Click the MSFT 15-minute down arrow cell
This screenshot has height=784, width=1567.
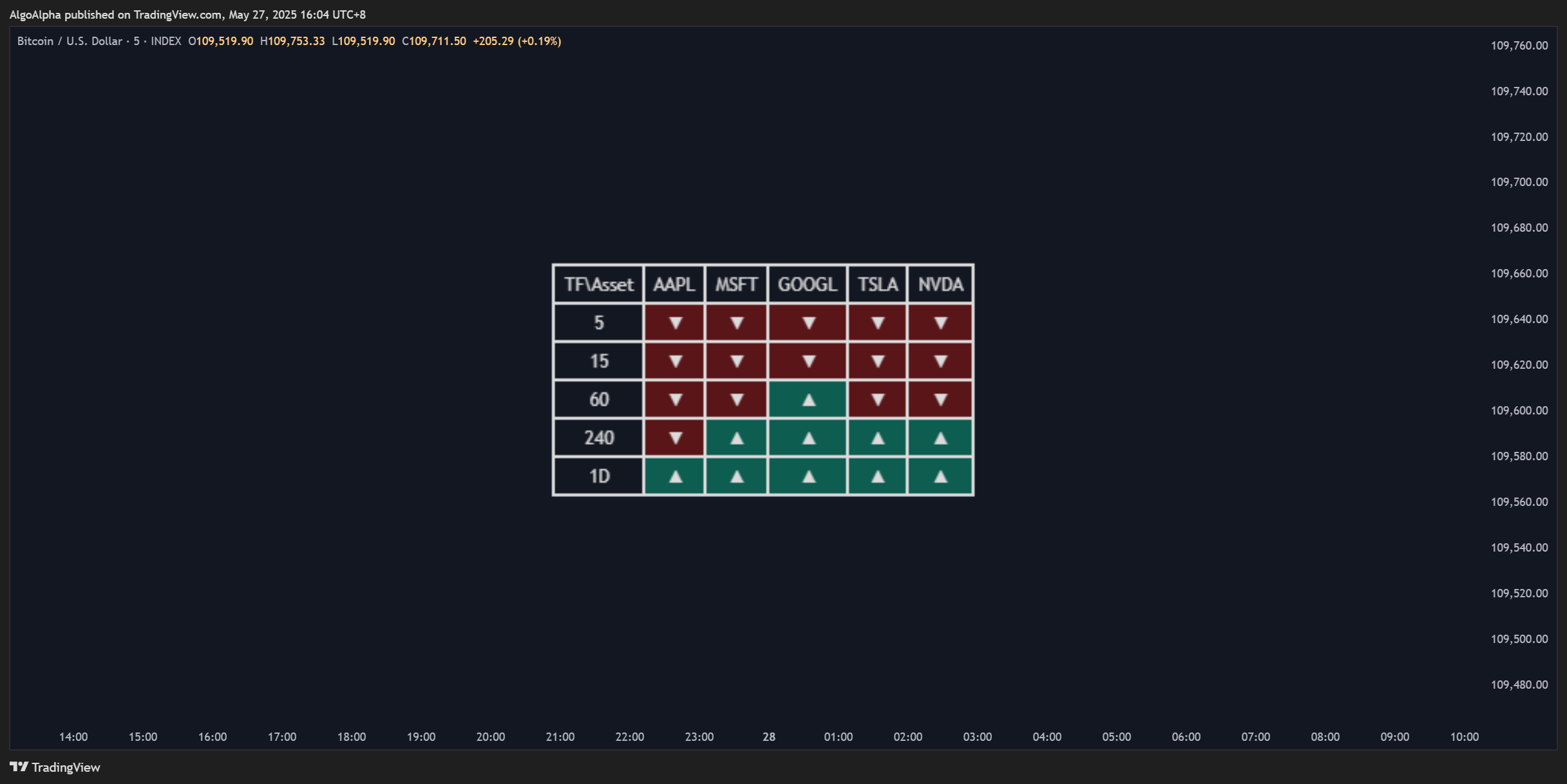736,361
